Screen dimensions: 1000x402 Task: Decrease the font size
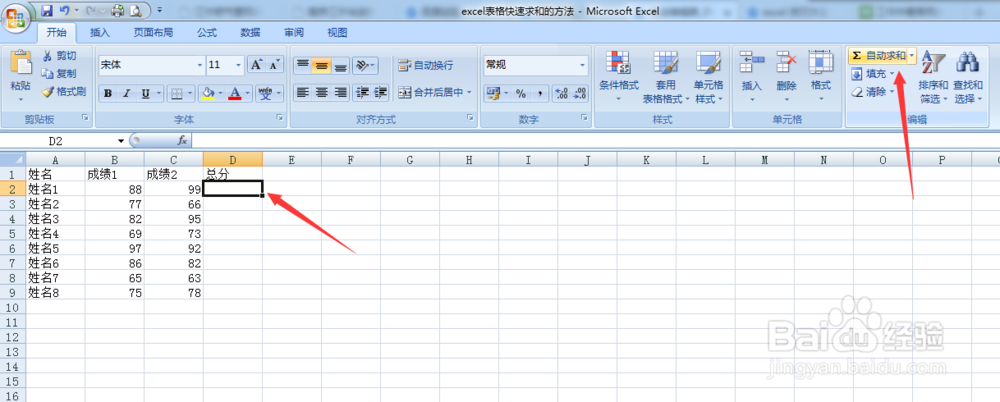pos(274,64)
